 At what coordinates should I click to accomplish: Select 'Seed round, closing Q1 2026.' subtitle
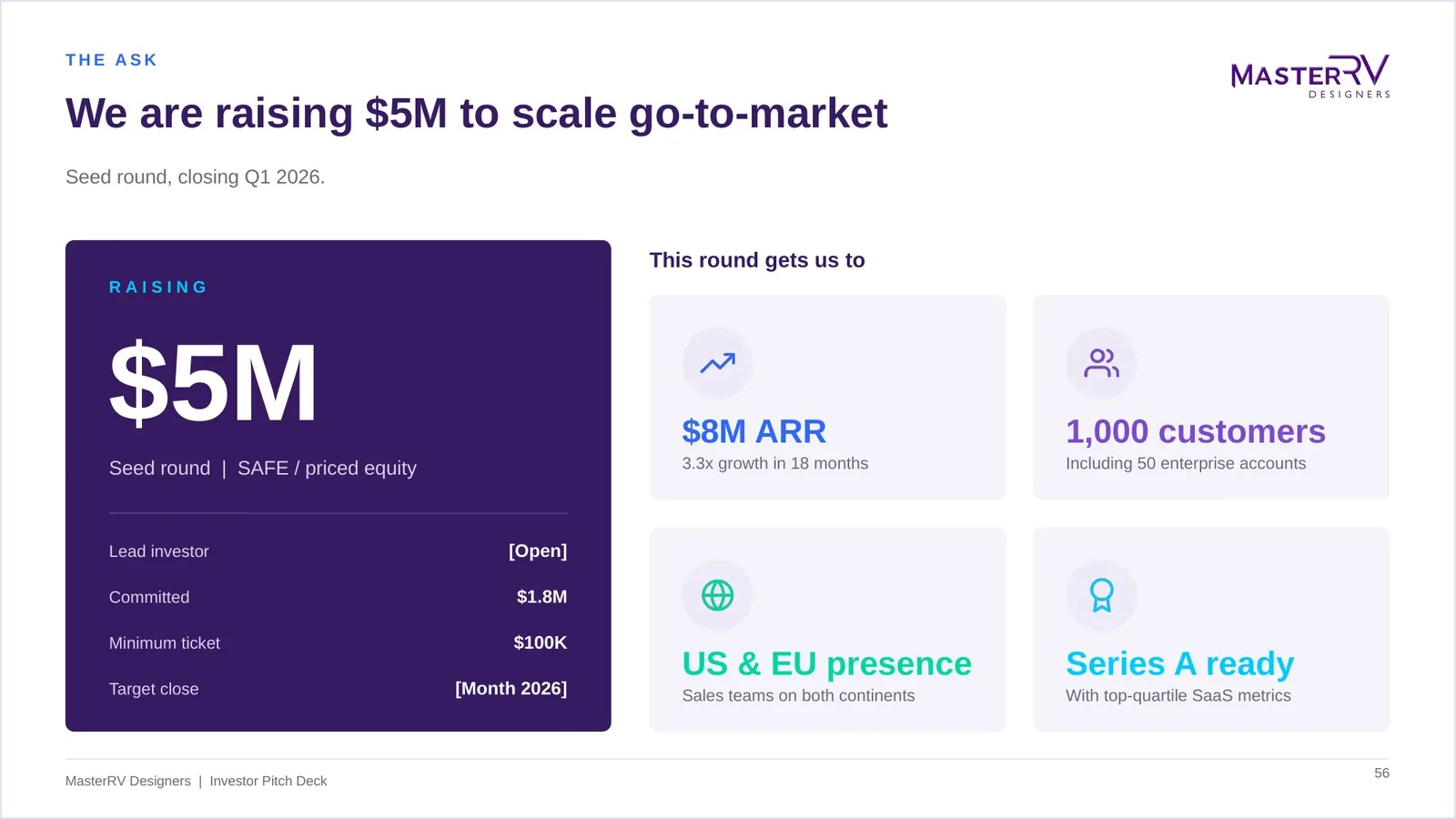click(x=195, y=177)
